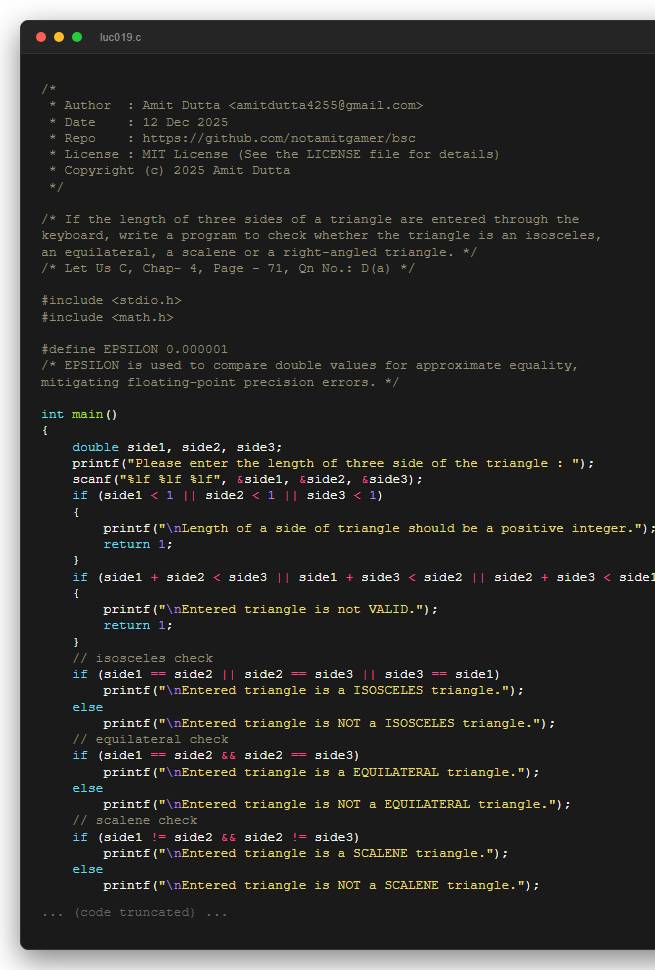
Task: Click the 'if (side1 != side2' condition
Action: coord(215,836)
